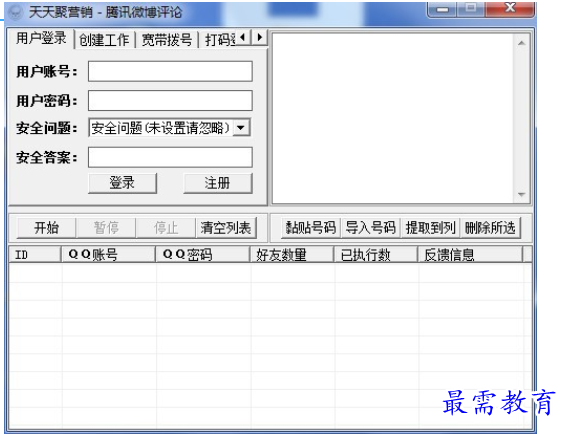Image resolution: width=564 pixels, height=434 pixels.
Task: Click the tab strip right arrow
Action: 259,37
